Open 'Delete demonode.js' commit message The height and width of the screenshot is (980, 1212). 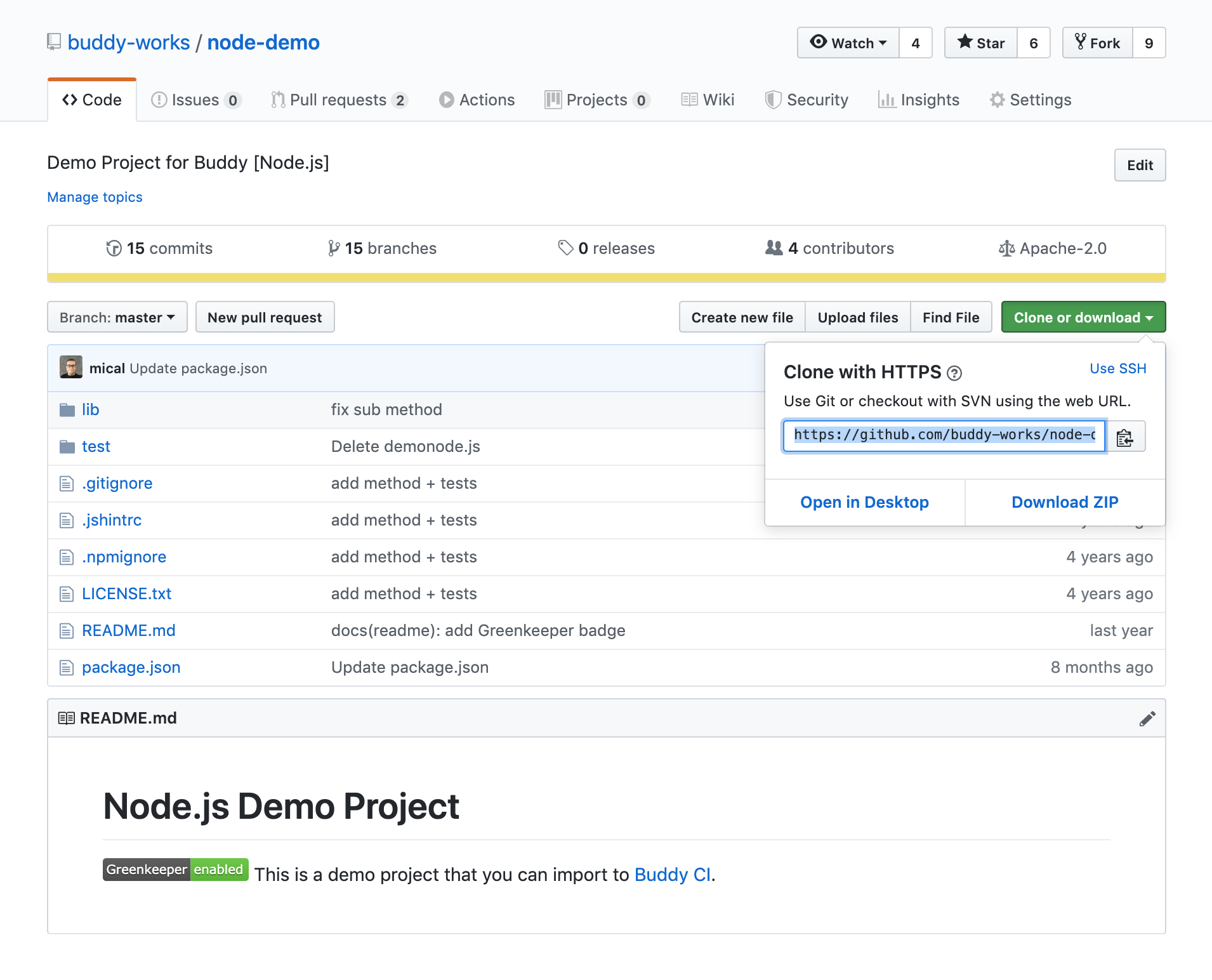click(x=405, y=447)
